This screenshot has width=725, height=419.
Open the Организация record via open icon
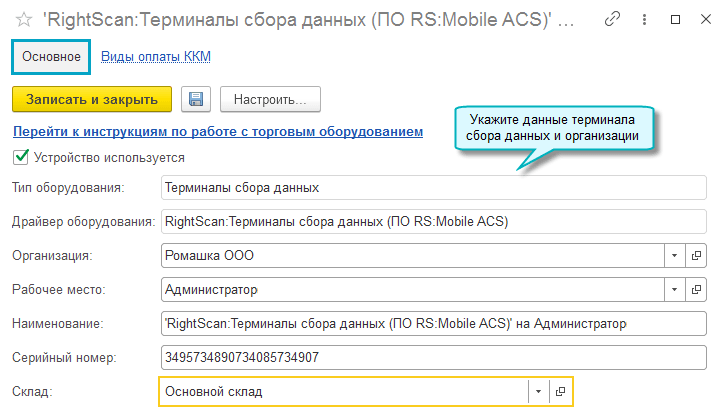point(697,255)
